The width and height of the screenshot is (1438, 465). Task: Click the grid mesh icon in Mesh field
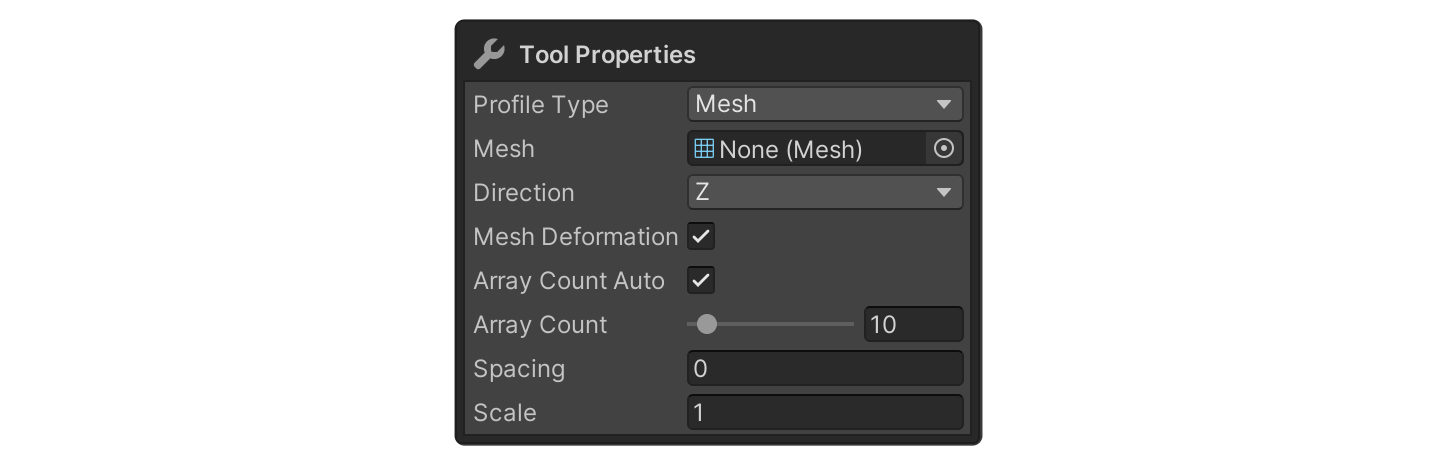704,149
